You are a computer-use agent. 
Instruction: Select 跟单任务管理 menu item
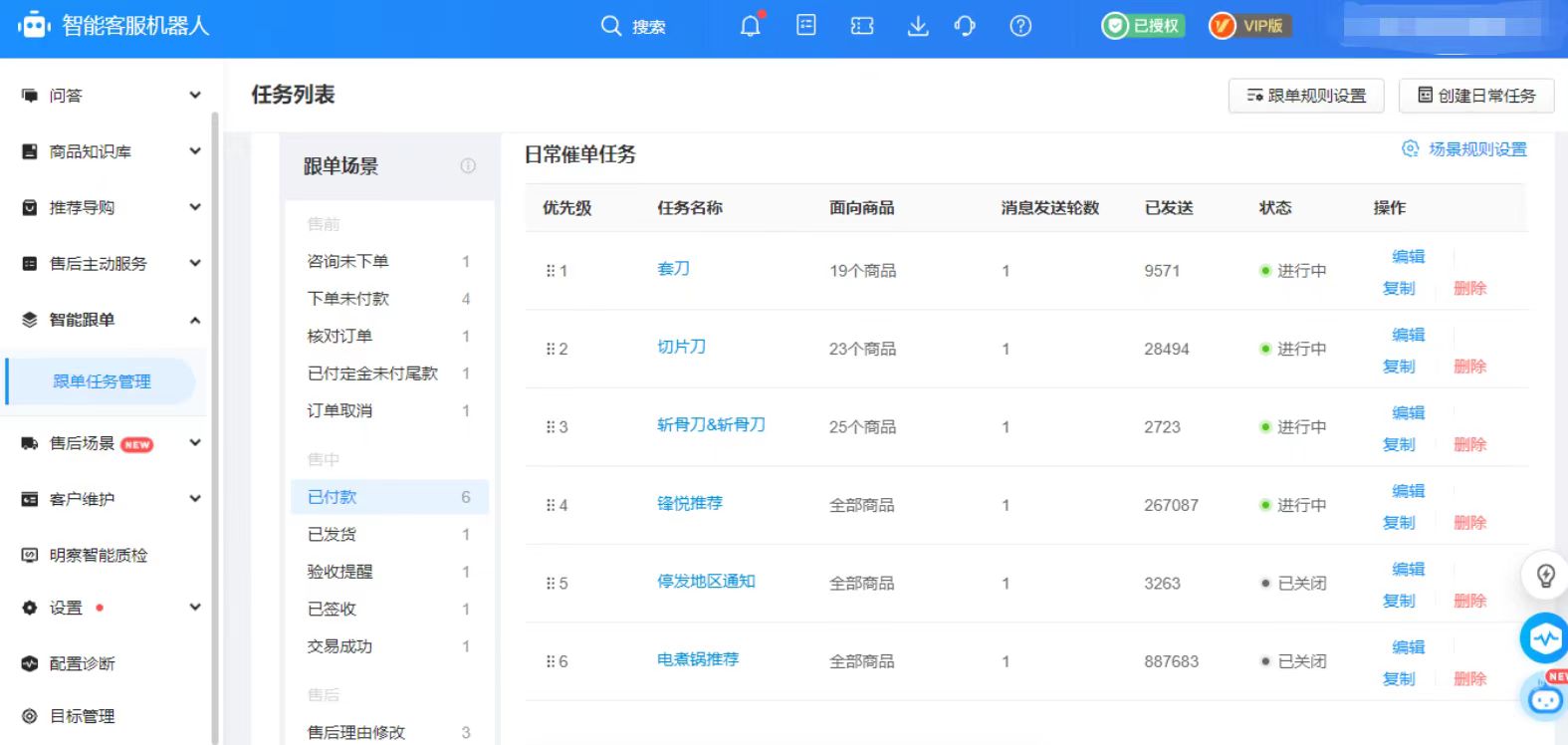tap(101, 381)
